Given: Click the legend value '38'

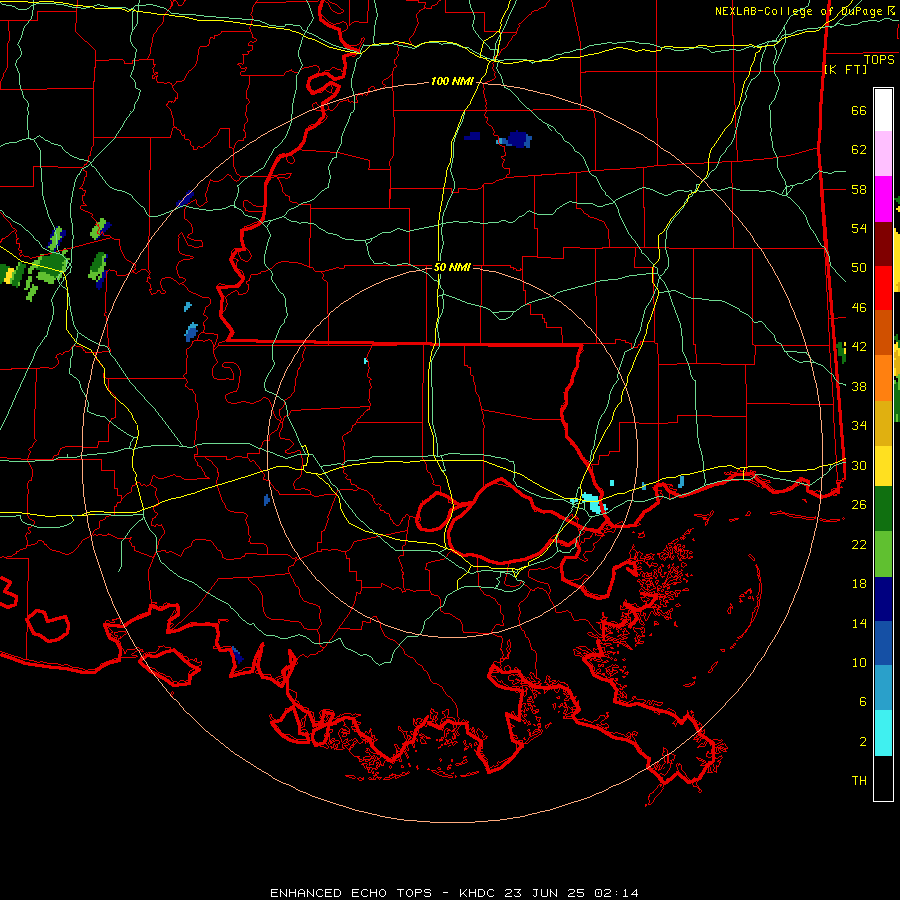Looking at the screenshot, I should click(859, 386).
